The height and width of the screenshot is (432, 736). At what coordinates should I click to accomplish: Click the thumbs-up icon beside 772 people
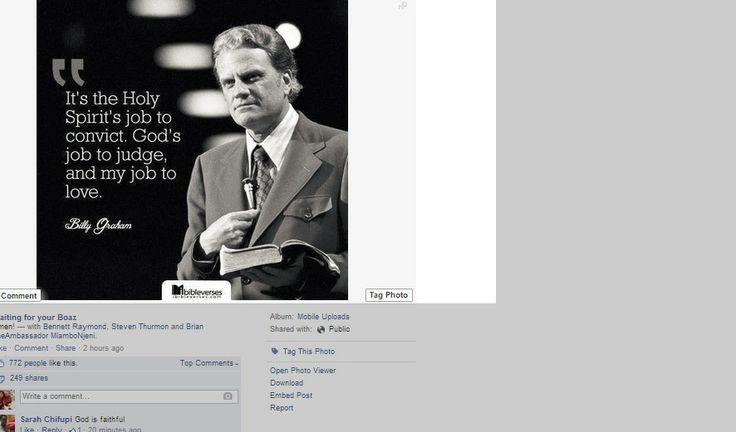(2, 363)
